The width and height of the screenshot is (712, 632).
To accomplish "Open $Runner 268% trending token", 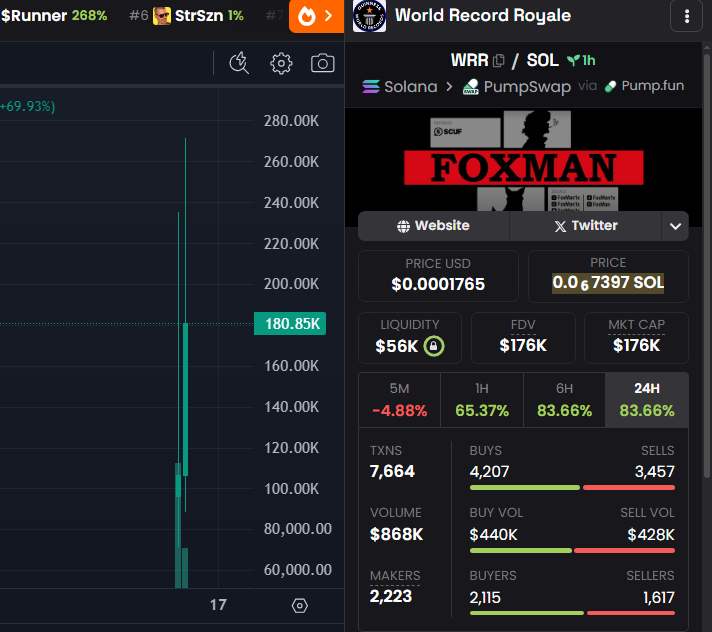I will [54, 16].
